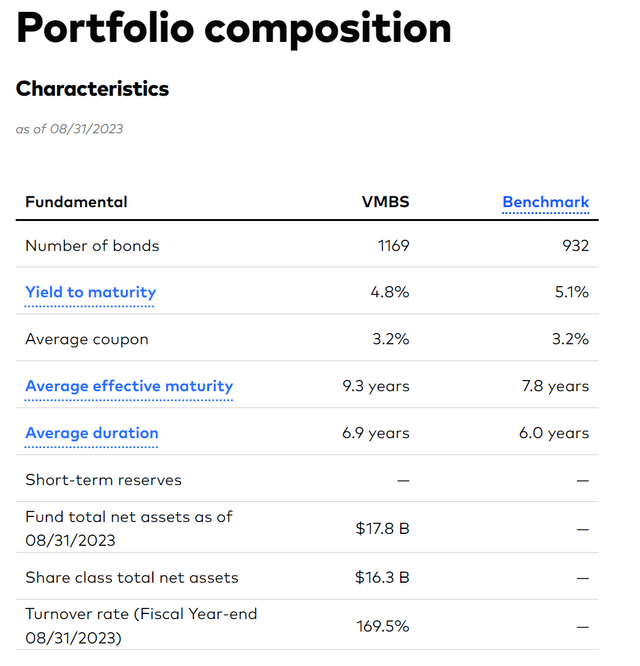Click the 4.8% VMBS yield value
The width and height of the screenshot is (640, 666).
tap(390, 292)
